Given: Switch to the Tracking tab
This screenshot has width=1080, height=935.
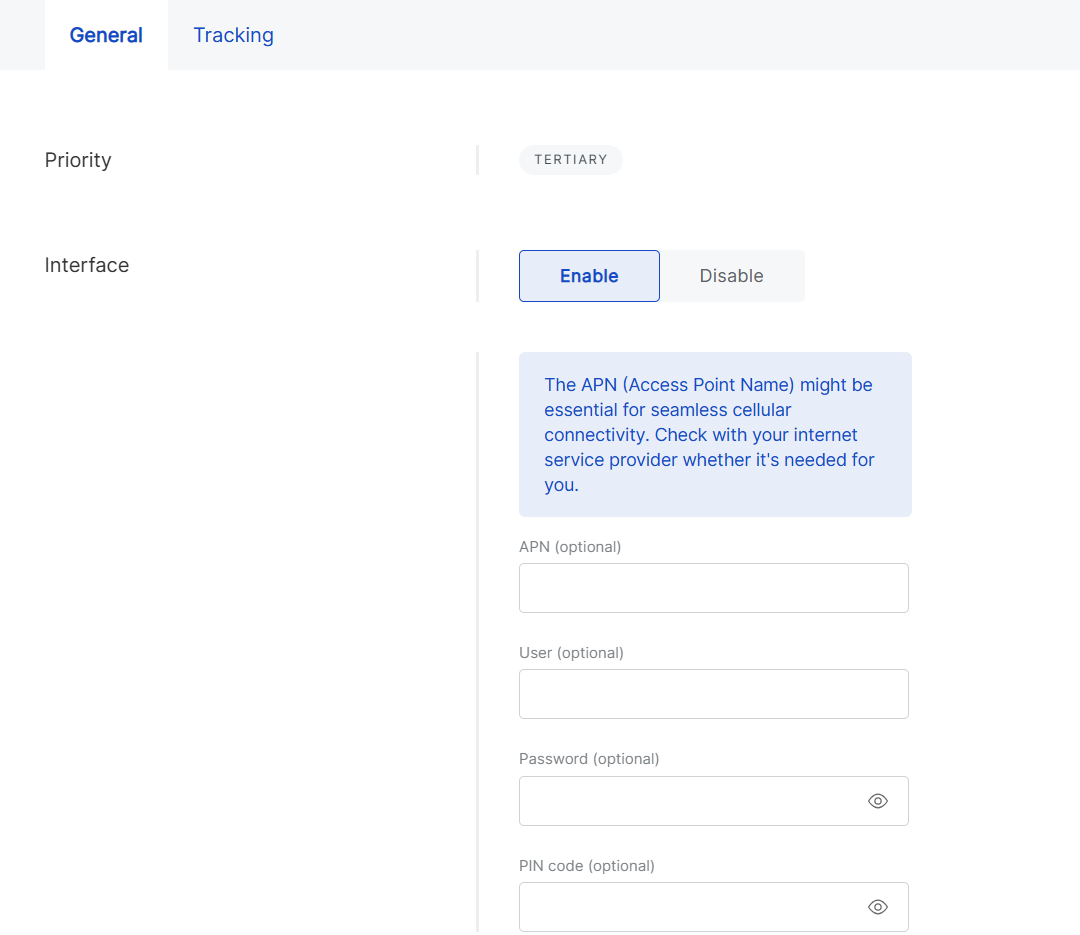Looking at the screenshot, I should pyautogui.click(x=233, y=35).
